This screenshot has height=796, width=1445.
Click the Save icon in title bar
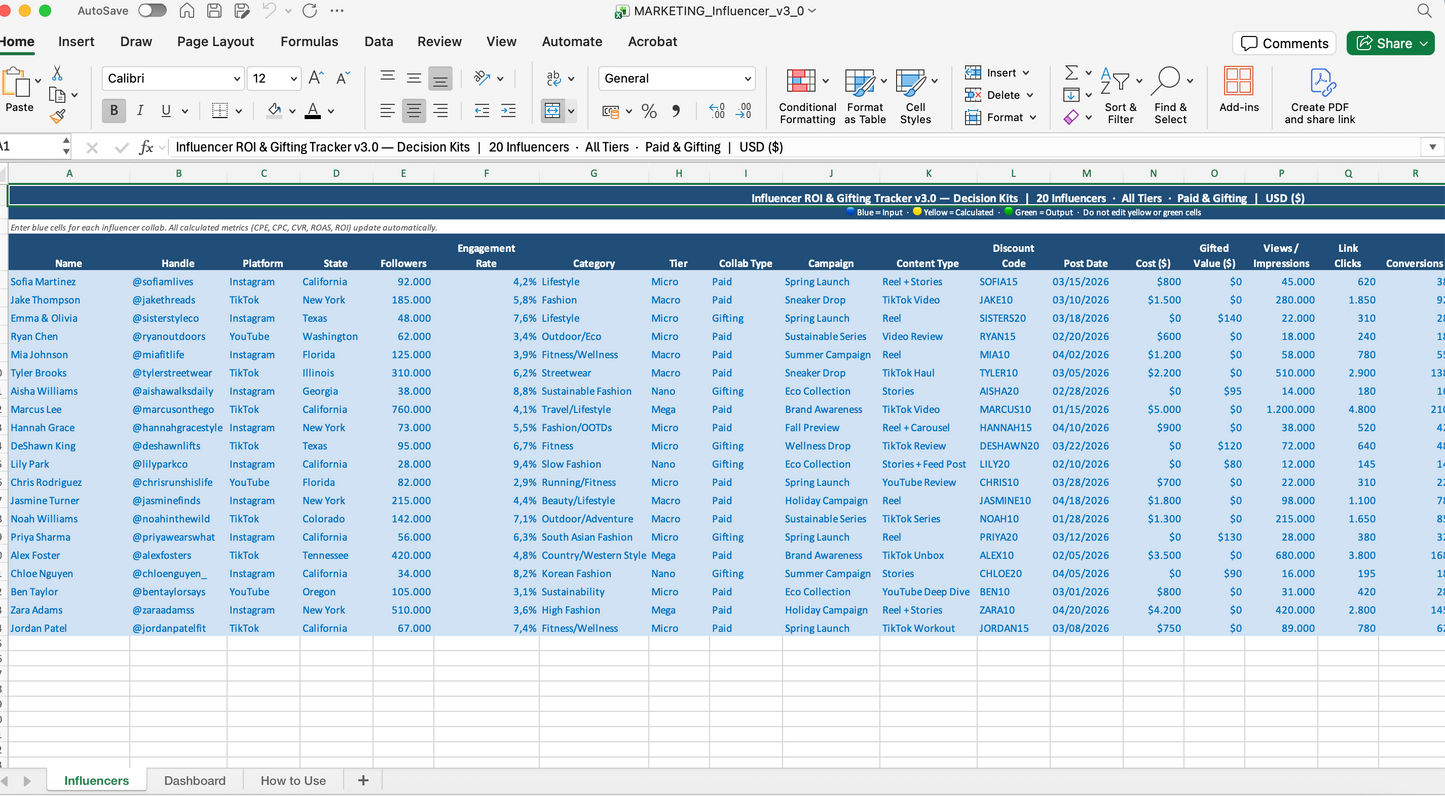click(x=214, y=11)
